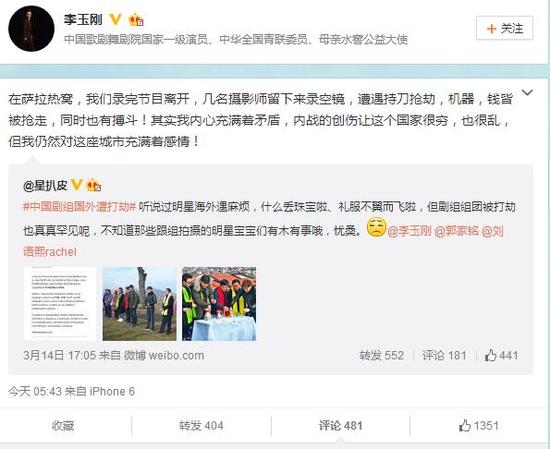
Task: Expand the post options chevron menu
Action: click(x=527, y=93)
